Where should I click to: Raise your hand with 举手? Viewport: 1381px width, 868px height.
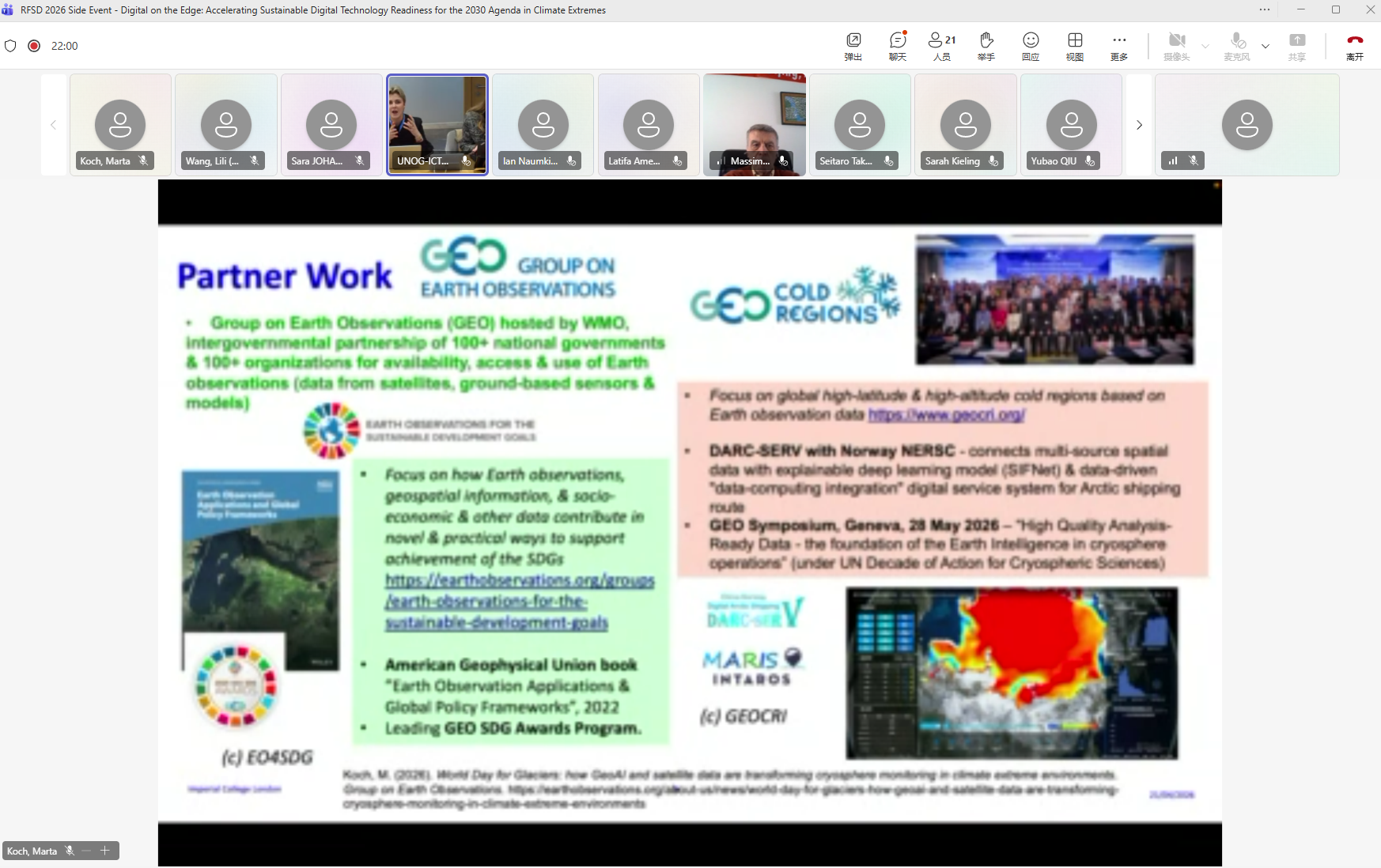[986, 45]
